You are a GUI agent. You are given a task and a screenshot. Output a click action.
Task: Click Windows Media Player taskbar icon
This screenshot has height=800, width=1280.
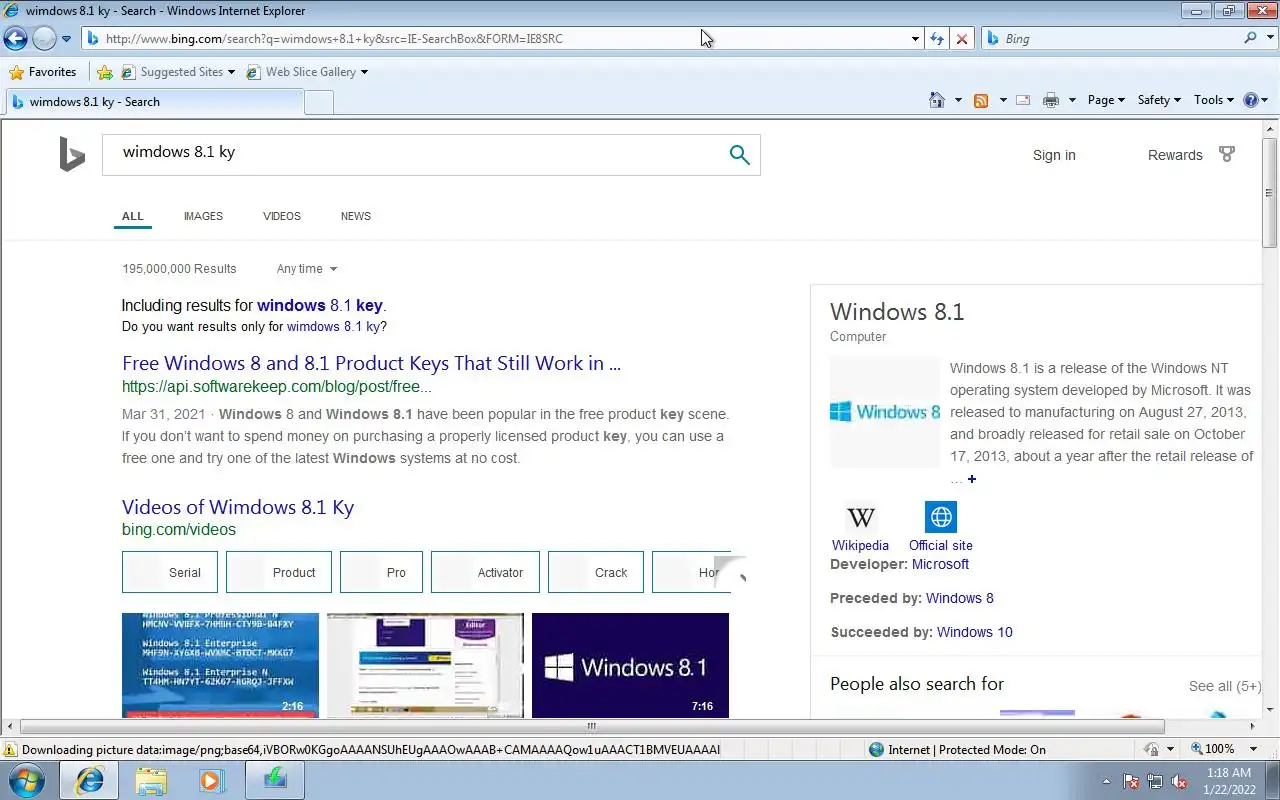[211, 780]
